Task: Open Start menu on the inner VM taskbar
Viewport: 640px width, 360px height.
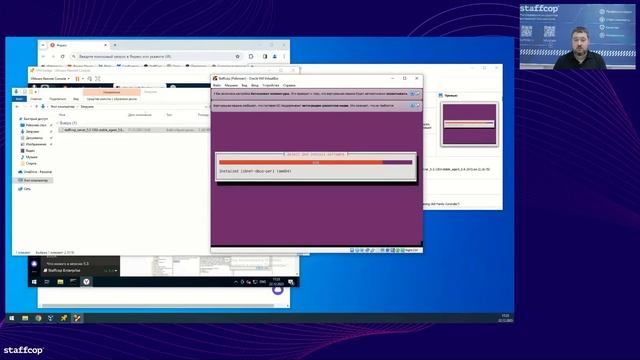Action: (x=34, y=282)
